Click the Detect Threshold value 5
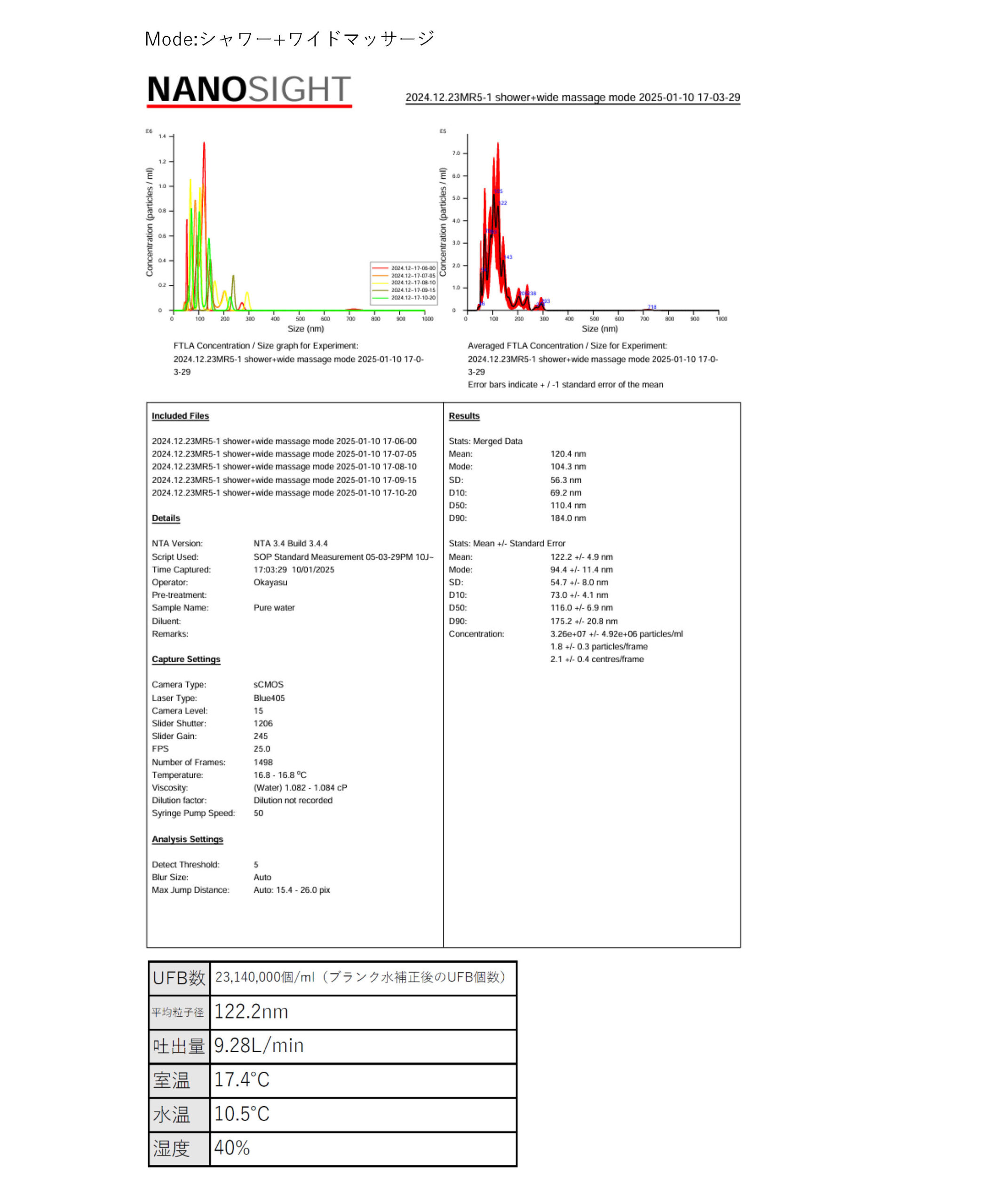 point(256,864)
